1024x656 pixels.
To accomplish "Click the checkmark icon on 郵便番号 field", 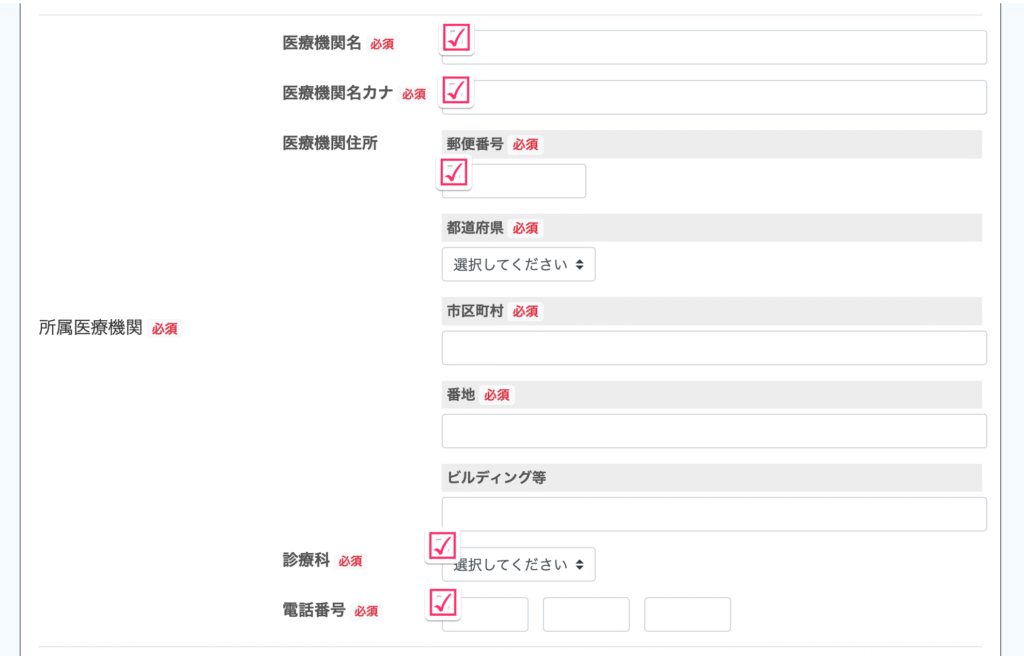I will 454,173.
